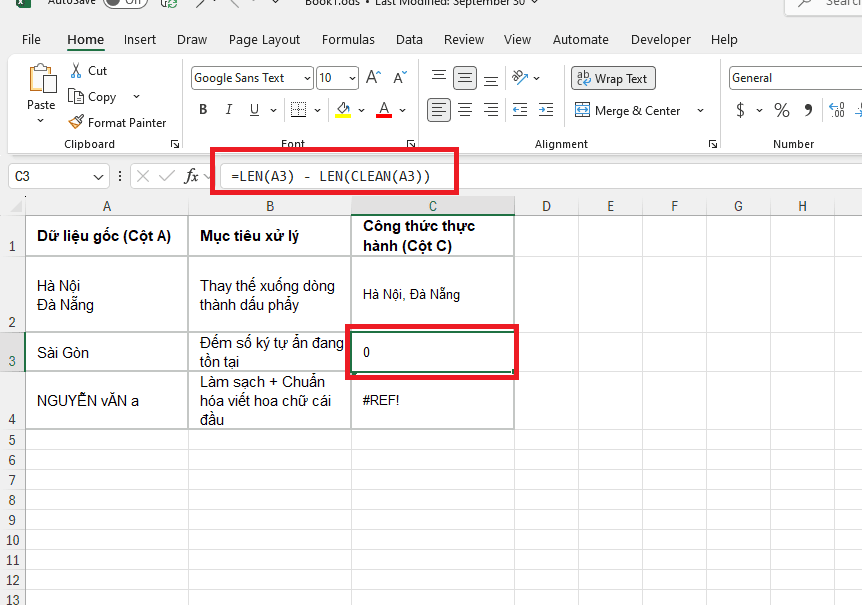This screenshot has height=605, width=862.
Task: Apply percent style format
Action: [x=782, y=110]
